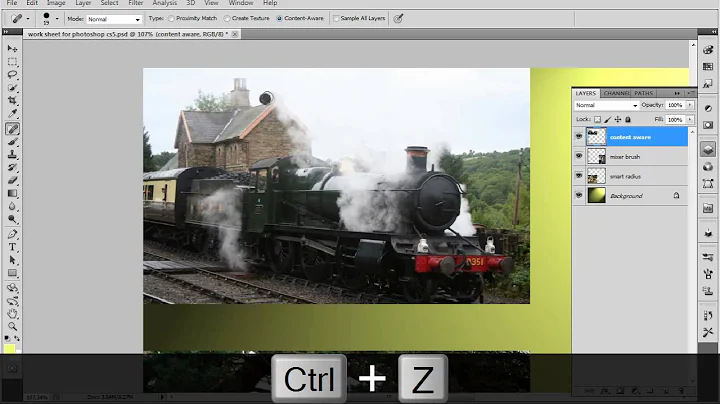The image size is (720, 404).
Task: Select the Gradient tool
Action: (12, 193)
